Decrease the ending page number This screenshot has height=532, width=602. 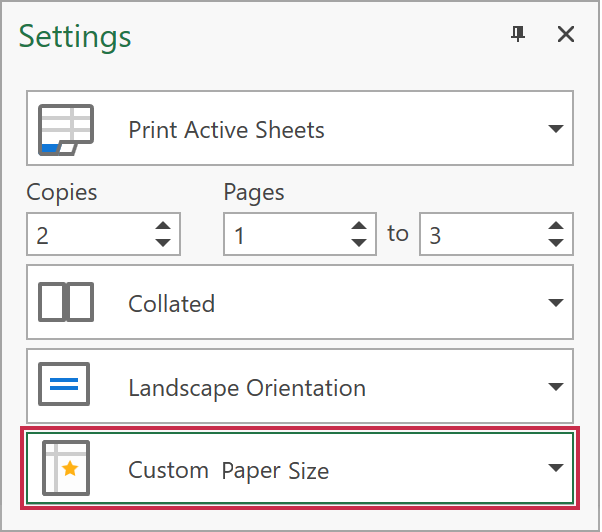click(x=556, y=242)
